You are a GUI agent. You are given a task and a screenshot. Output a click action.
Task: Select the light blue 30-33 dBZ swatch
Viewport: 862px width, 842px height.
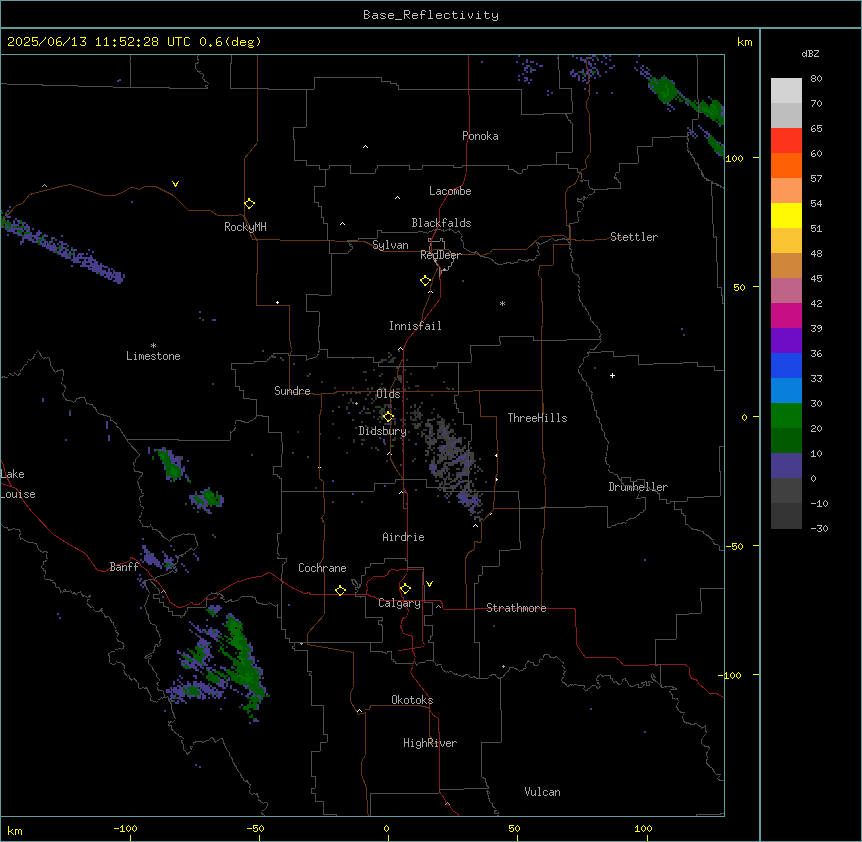(786, 391)
